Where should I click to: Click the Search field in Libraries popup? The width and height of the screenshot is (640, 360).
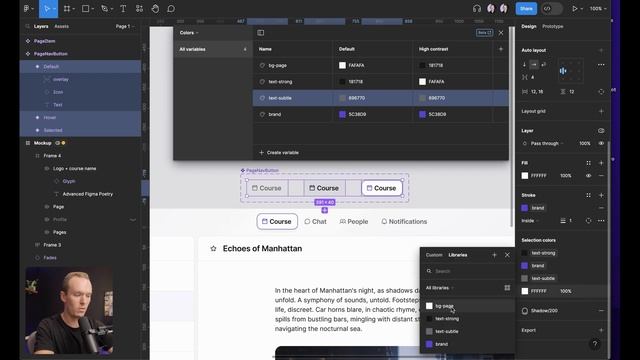(468, 271)
